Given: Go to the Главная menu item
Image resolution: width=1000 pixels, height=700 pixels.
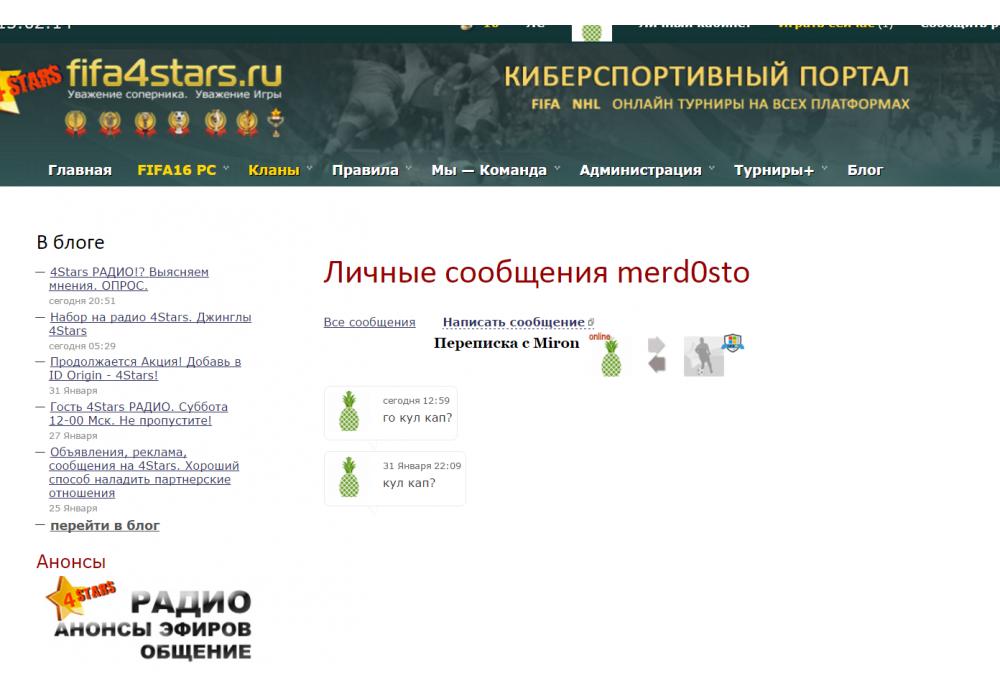Looking at the screenshot, I should tap(80, 170).
